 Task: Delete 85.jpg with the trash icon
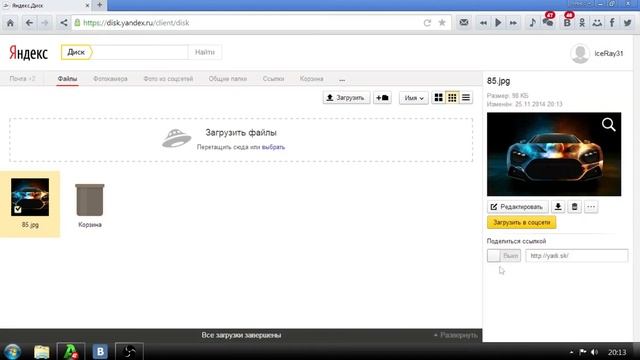point(574,207)
